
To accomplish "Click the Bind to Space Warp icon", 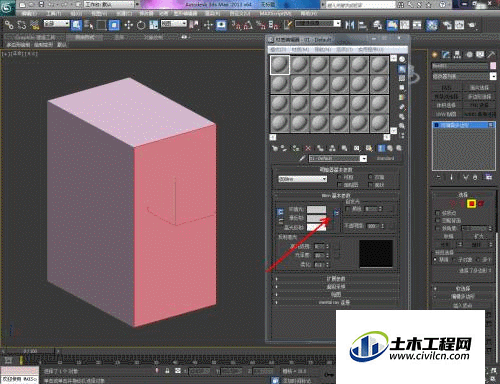I will point(35,25).
